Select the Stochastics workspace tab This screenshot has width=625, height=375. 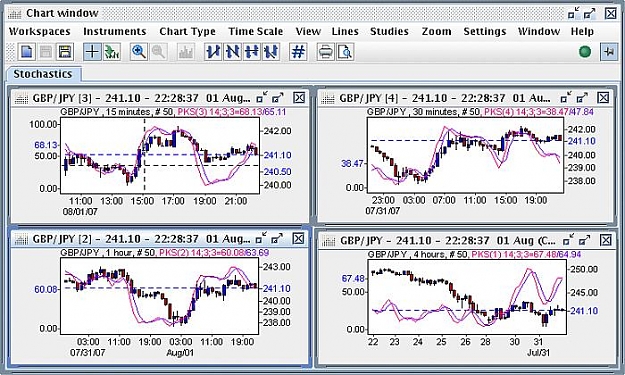[43, 74]
